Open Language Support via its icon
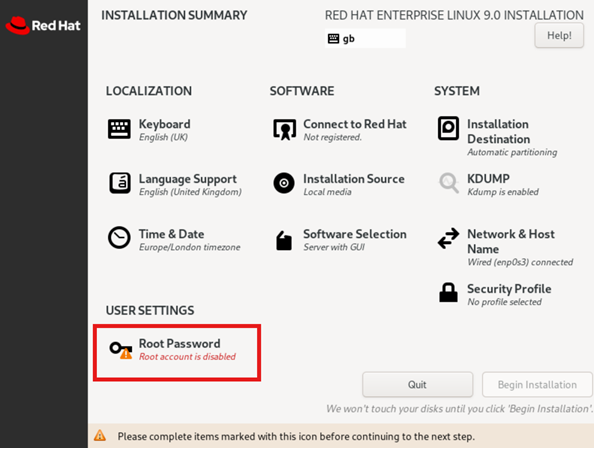Viewport: 595px width, 449px height. click(x=120, y=183)
